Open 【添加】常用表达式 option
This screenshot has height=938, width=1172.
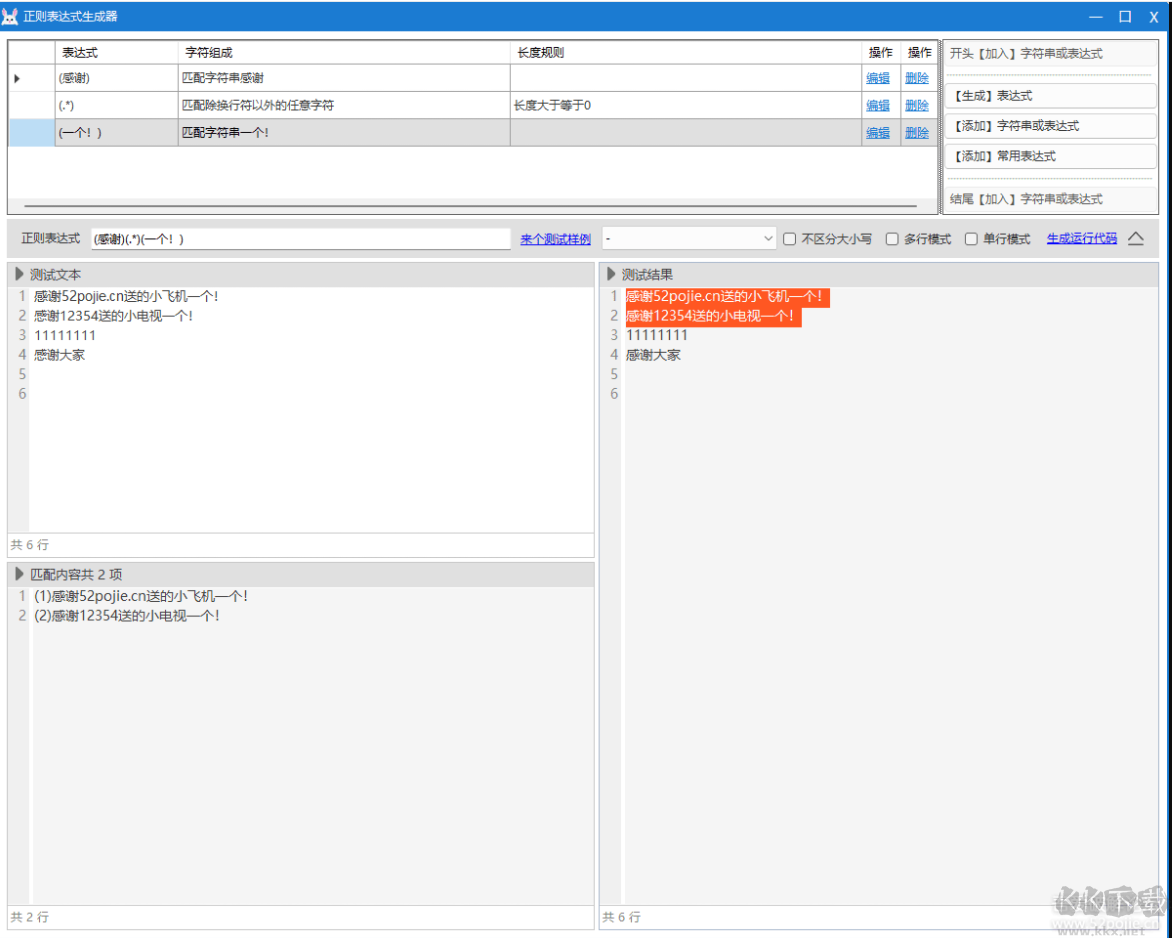[1050, 156]
